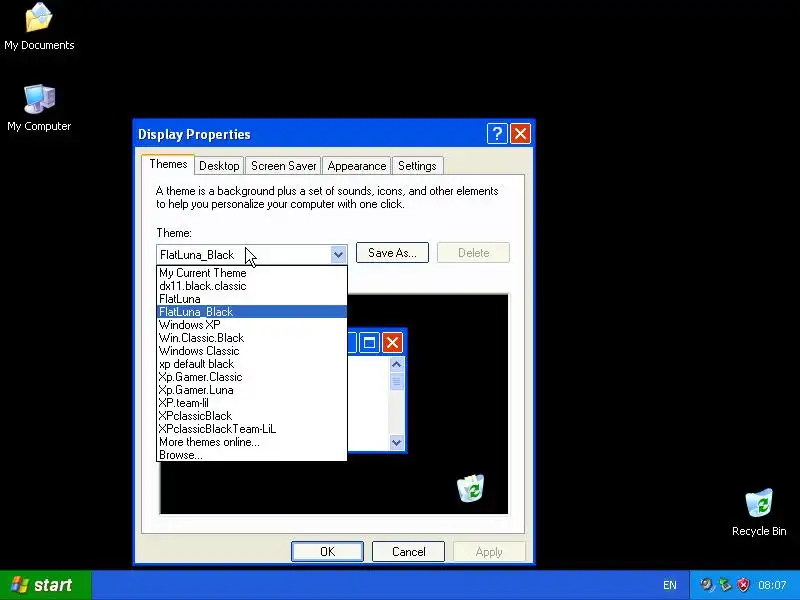Screen dimensions: 800x600
Task: Select the Recycle Bin desktop icon
Action: [759, 513]
